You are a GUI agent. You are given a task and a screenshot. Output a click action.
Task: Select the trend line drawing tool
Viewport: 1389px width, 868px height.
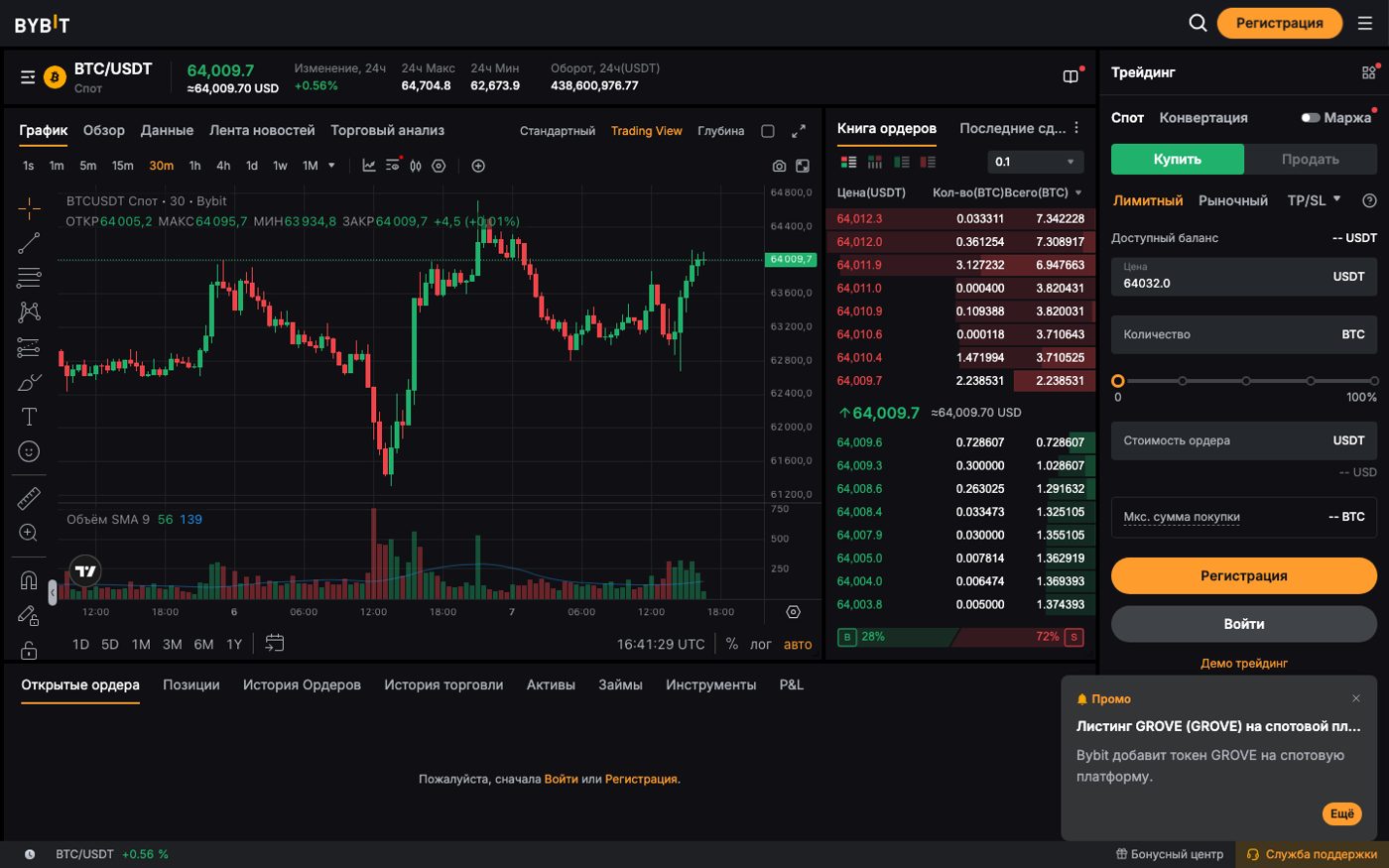29,243
